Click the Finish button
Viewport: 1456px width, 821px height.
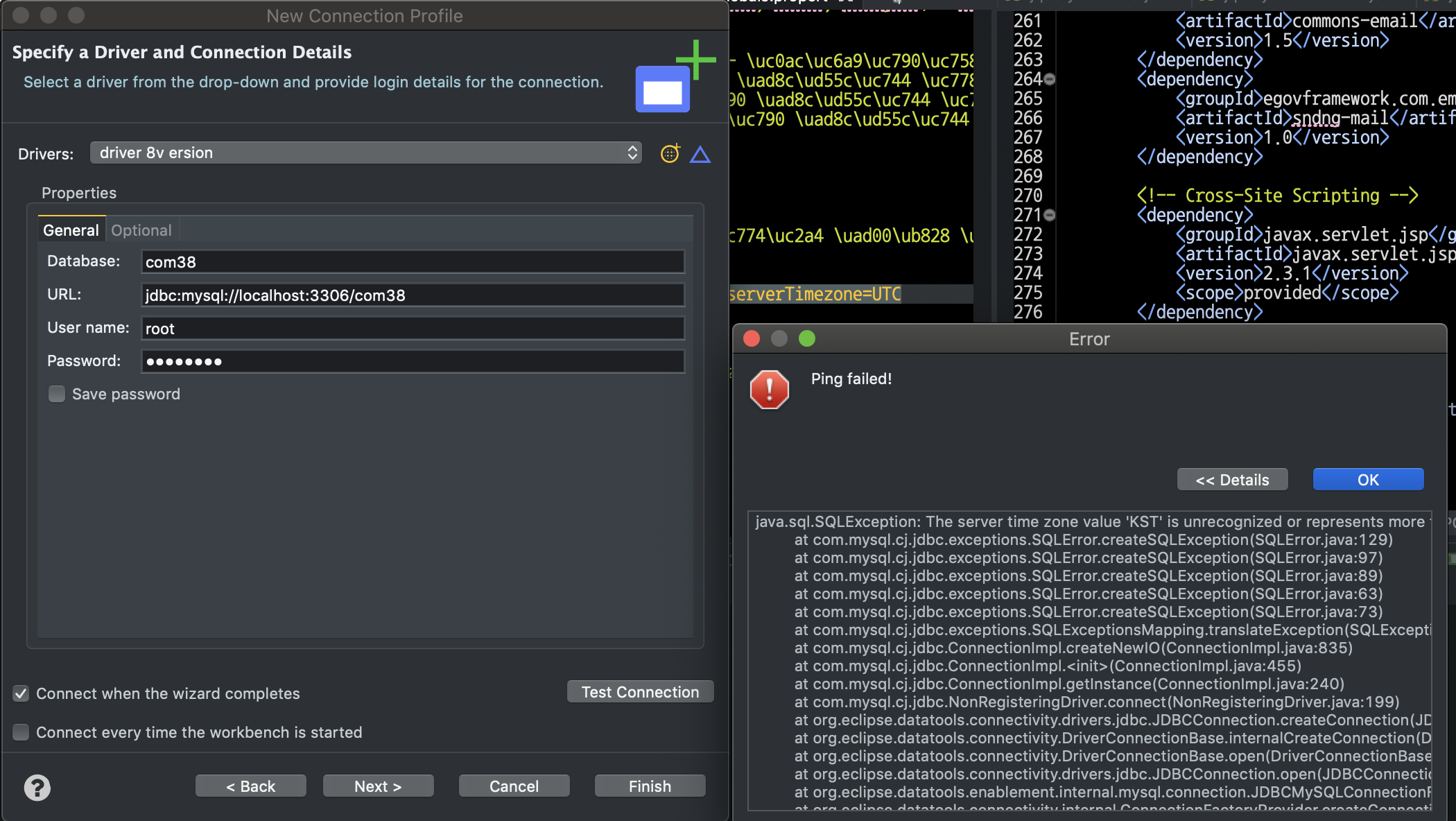click(x=650, y=786)
